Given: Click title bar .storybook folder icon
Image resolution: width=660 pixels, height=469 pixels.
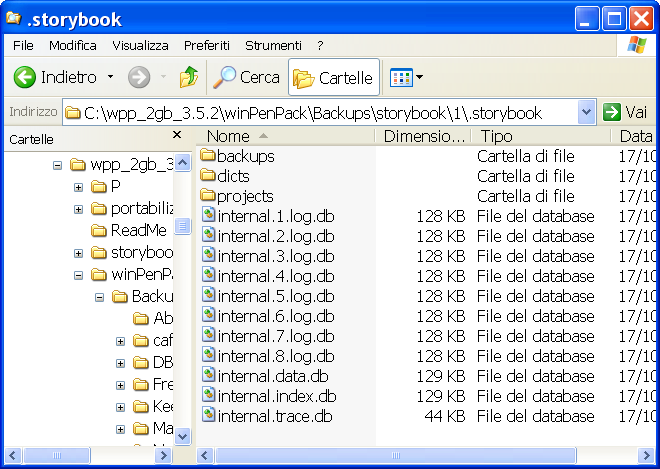Looking at the screenshot, I should click(13, 18).
